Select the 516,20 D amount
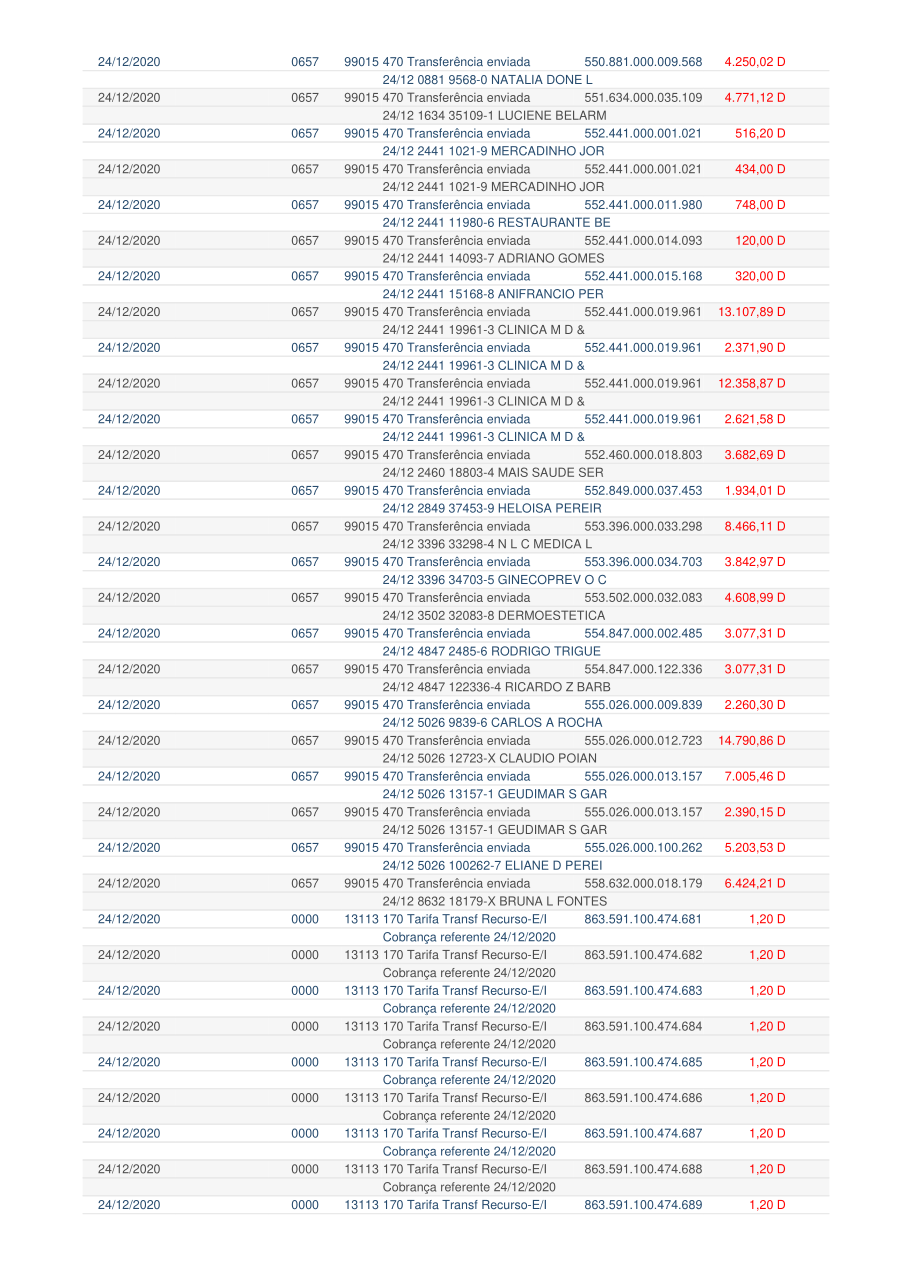900x1273 pixels. 760,133
